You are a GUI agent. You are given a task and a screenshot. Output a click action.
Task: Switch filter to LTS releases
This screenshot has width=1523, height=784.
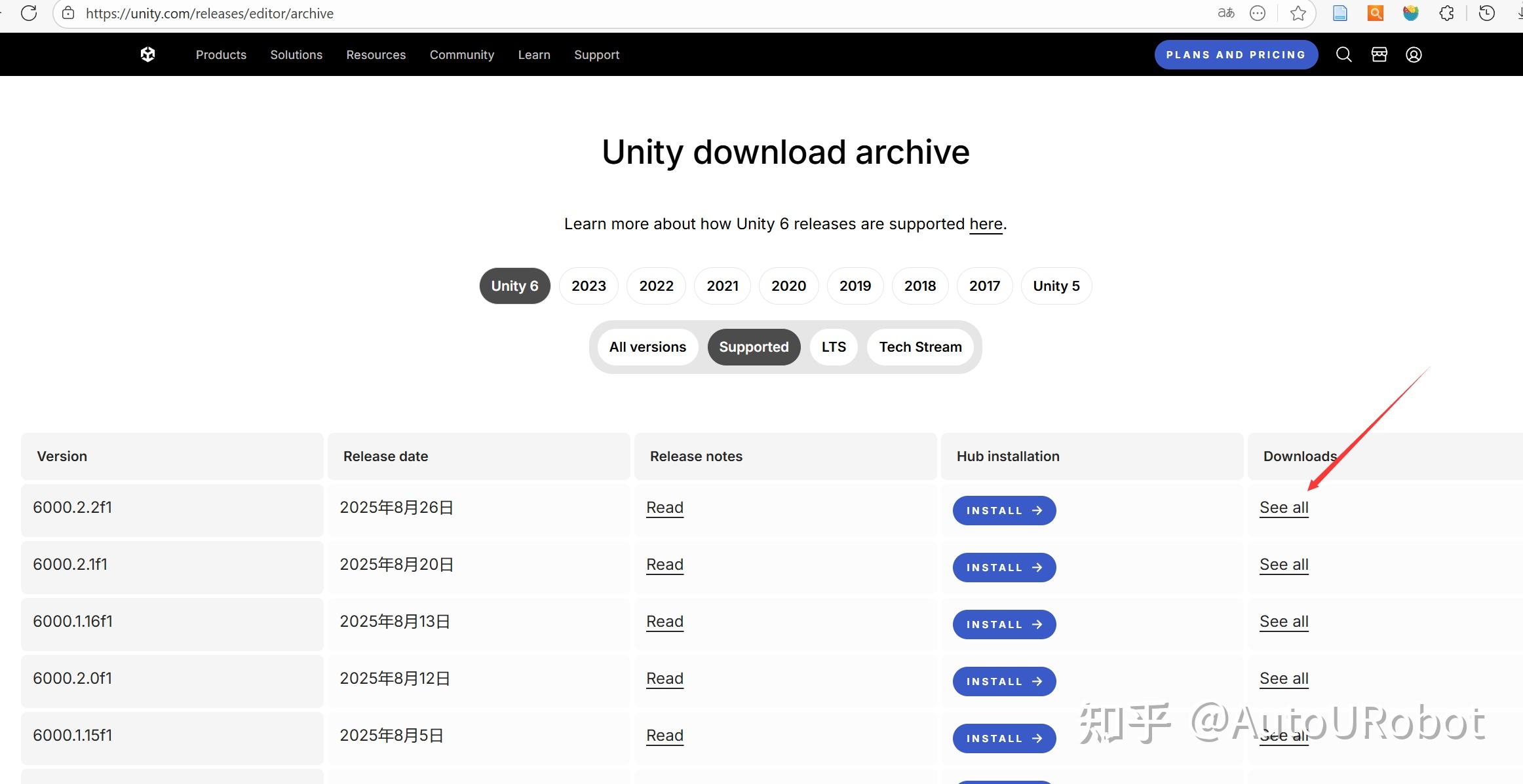pos(834,347)
